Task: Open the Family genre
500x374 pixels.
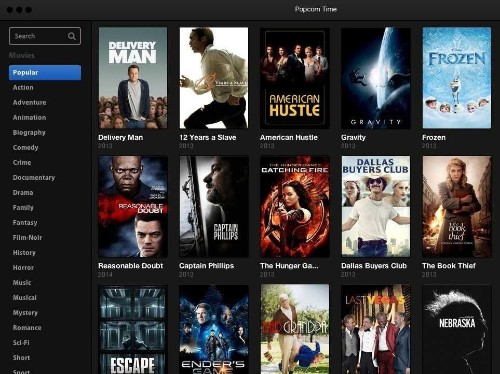Action: [23, 208]
